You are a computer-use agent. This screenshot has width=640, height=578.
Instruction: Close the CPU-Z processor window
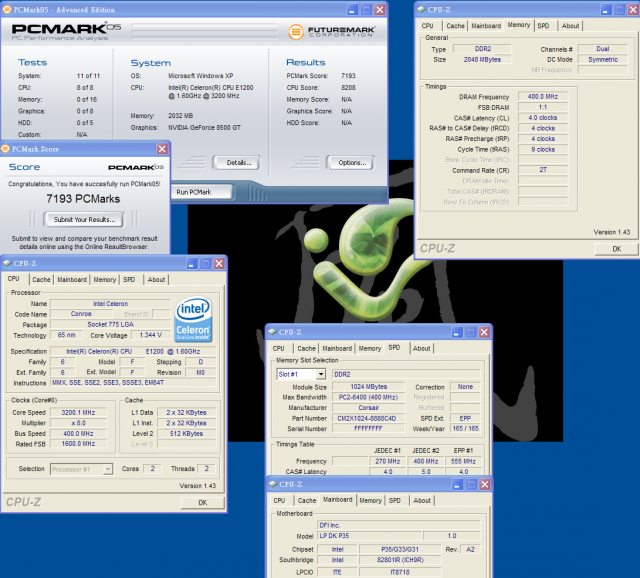pyautogui.click(x=219, y=264)
